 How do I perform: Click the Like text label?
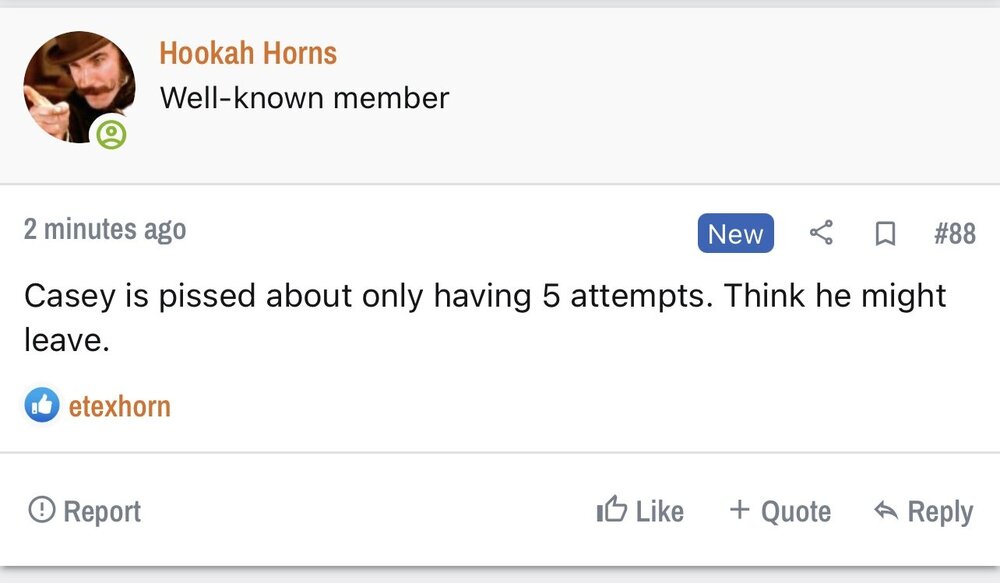tap(659, 512)
